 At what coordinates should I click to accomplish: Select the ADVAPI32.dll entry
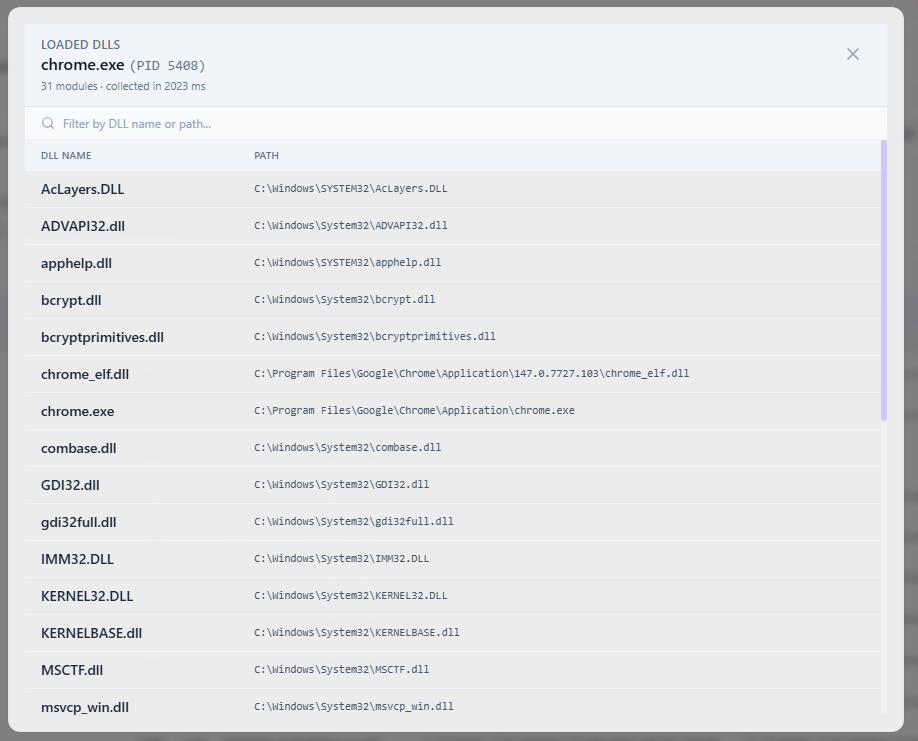[453, 226]
